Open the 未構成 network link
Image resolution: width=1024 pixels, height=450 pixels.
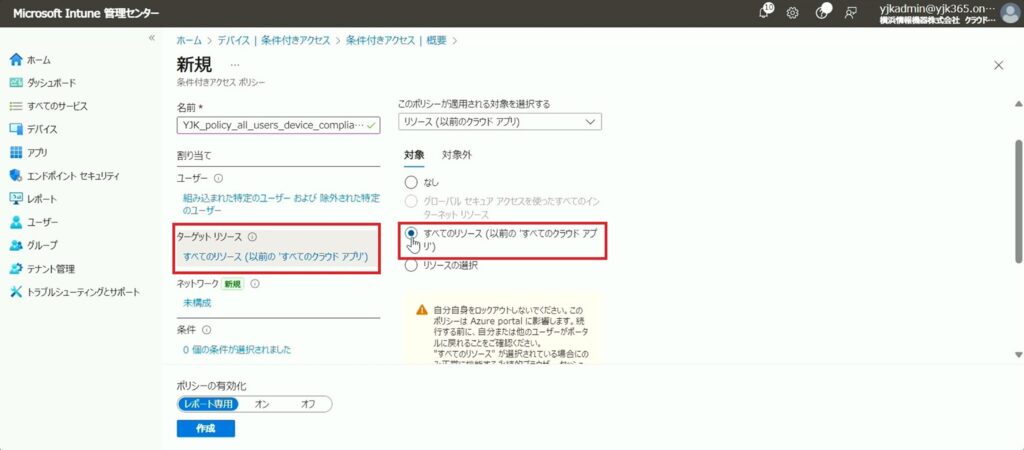[x=197, y=303]
